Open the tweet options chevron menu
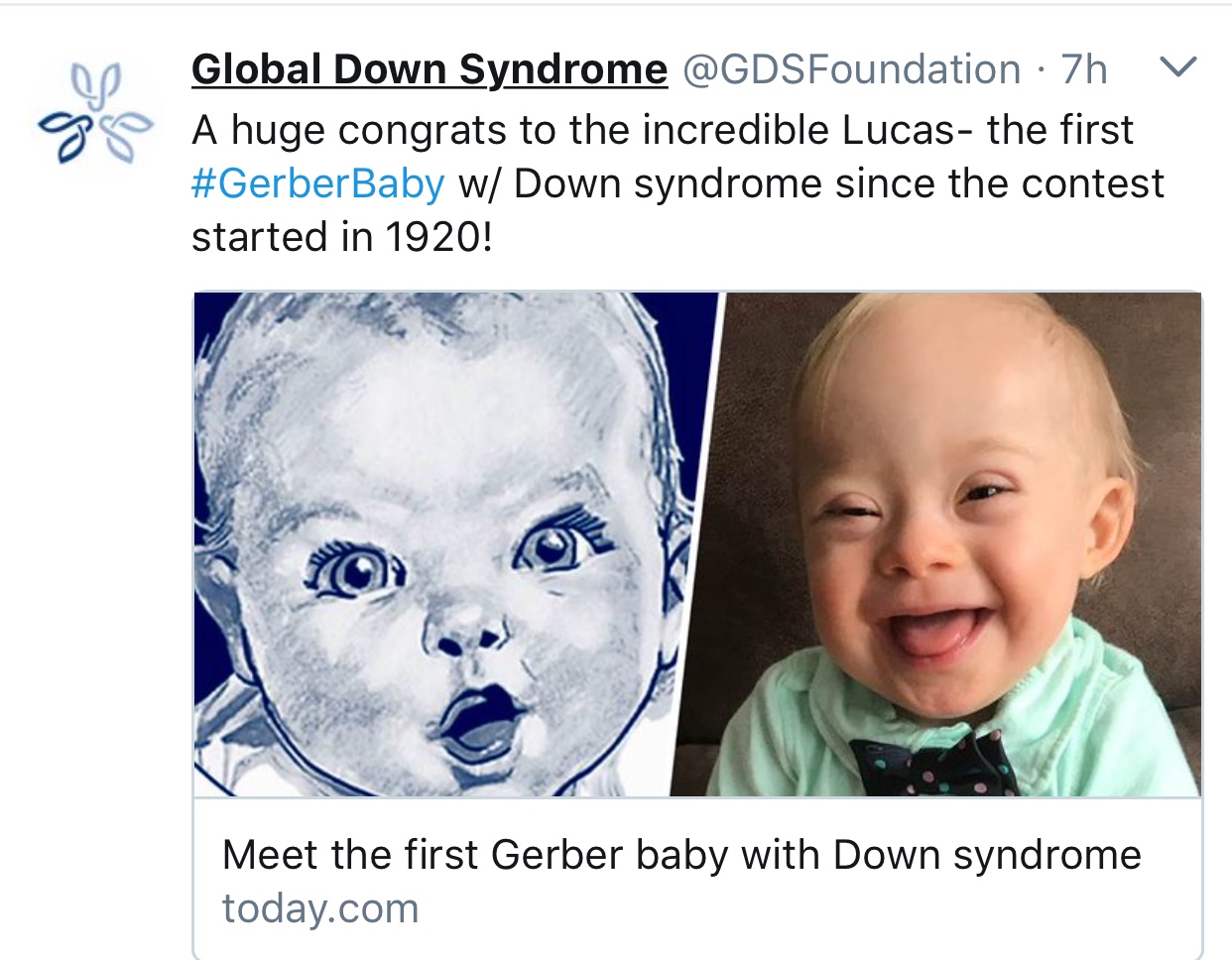1232x960 pixels. (1177, 68)
